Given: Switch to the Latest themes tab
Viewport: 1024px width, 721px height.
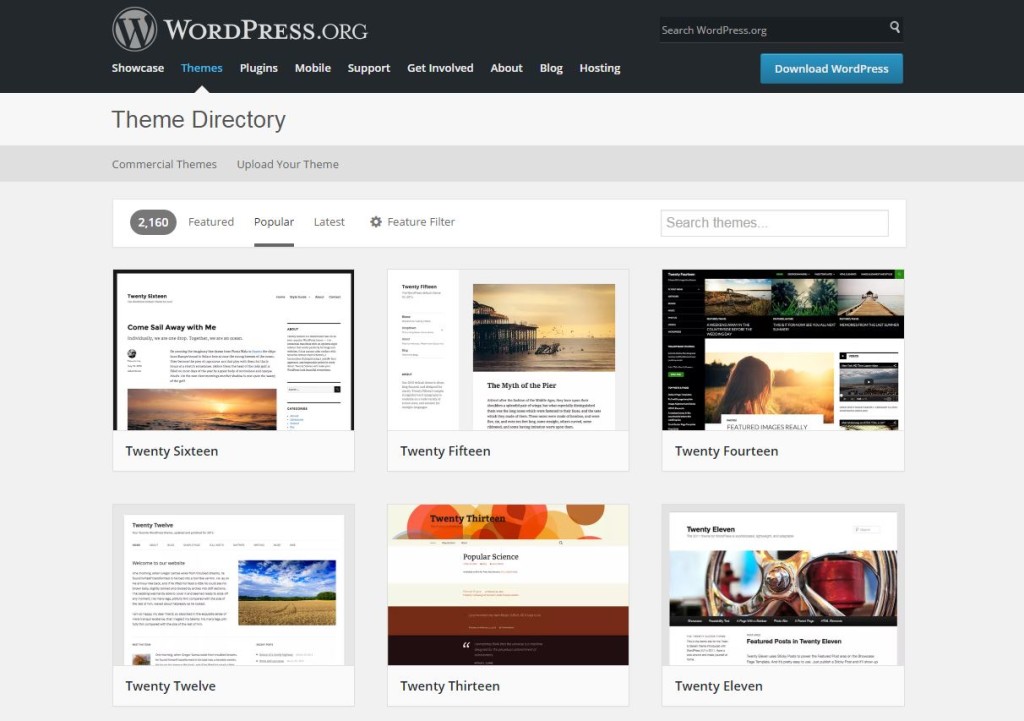Looking at the screenshot, I should (x=329, y=222).
